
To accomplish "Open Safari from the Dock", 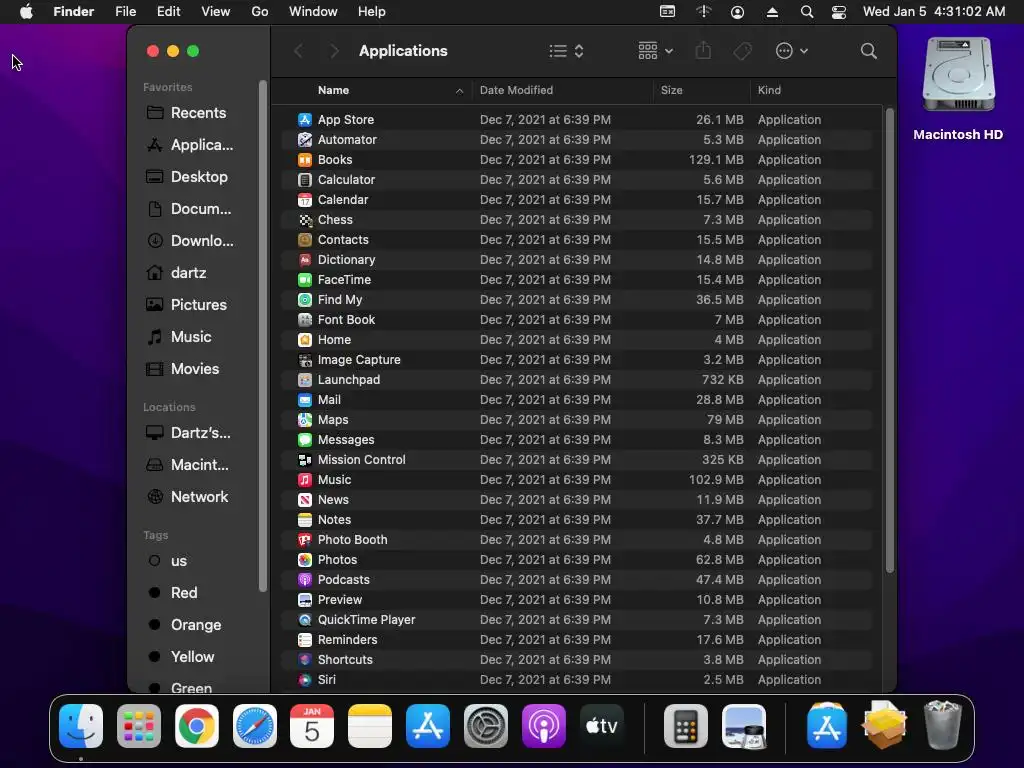I will click(255, 726).
